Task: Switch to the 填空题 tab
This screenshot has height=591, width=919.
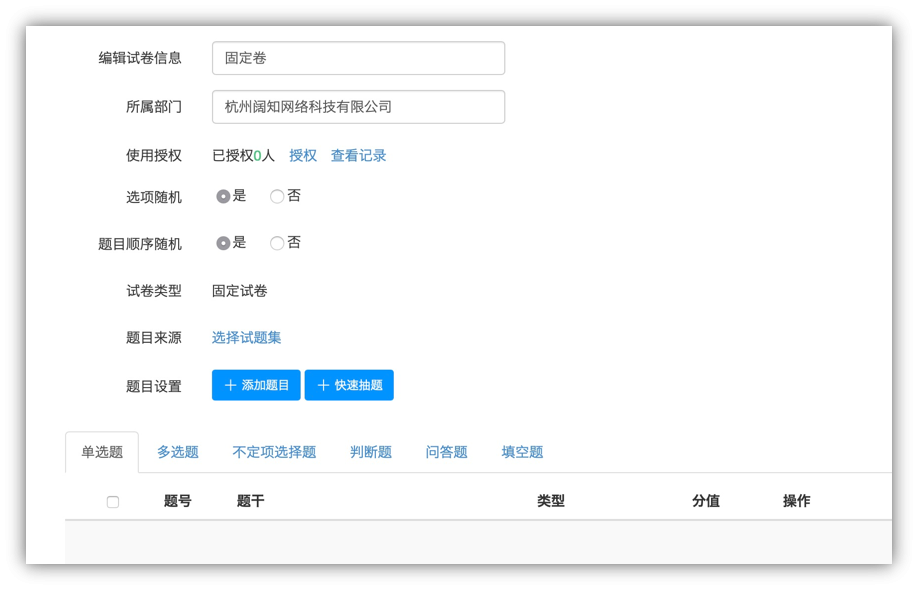Action: click(522, 452)
